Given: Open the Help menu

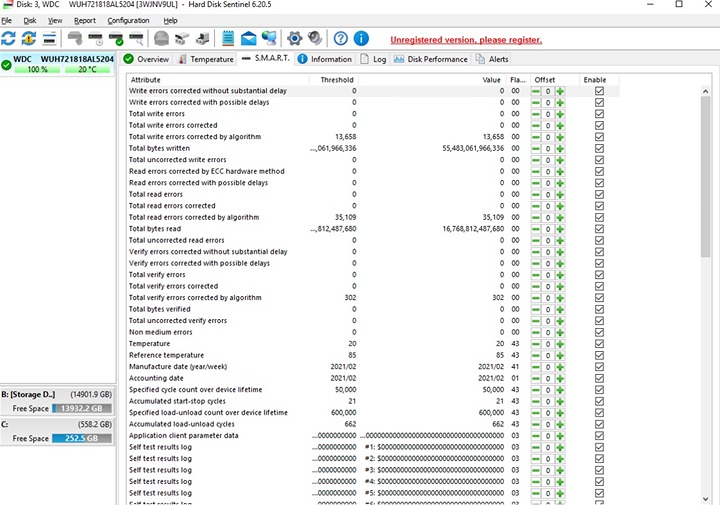Looking at the screenshot, I should pos(170,21).
